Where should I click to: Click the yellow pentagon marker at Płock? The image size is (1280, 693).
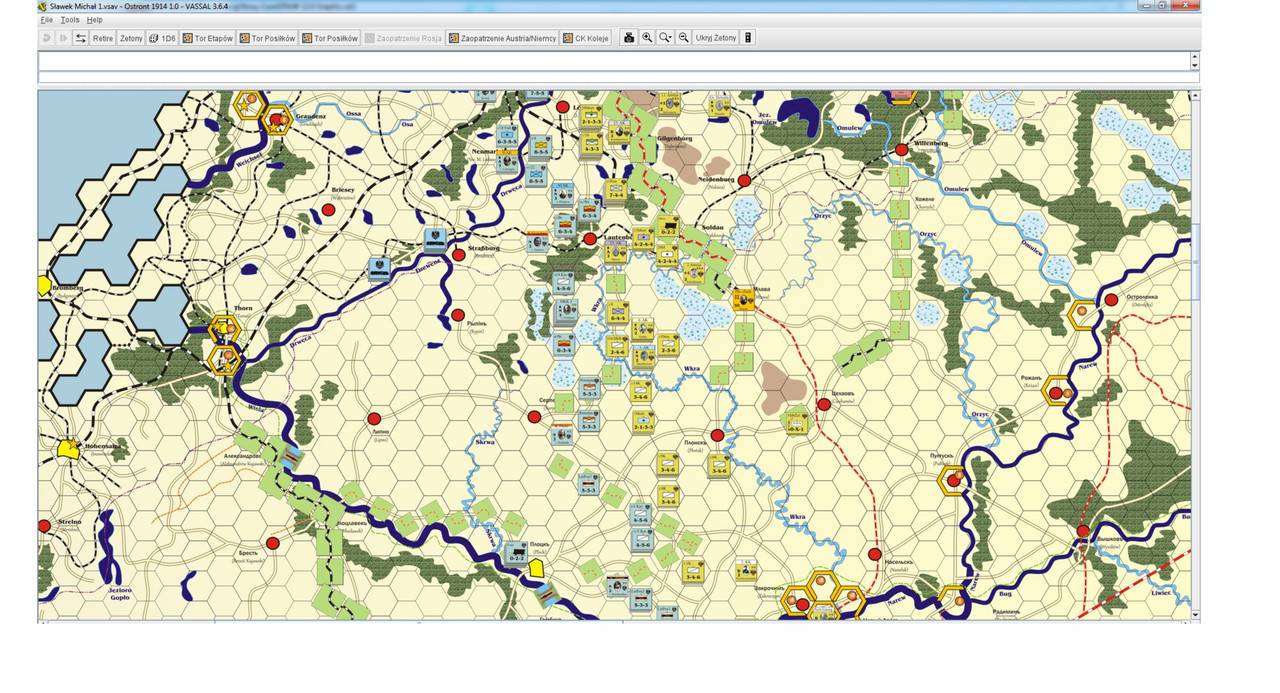(536, 568)
